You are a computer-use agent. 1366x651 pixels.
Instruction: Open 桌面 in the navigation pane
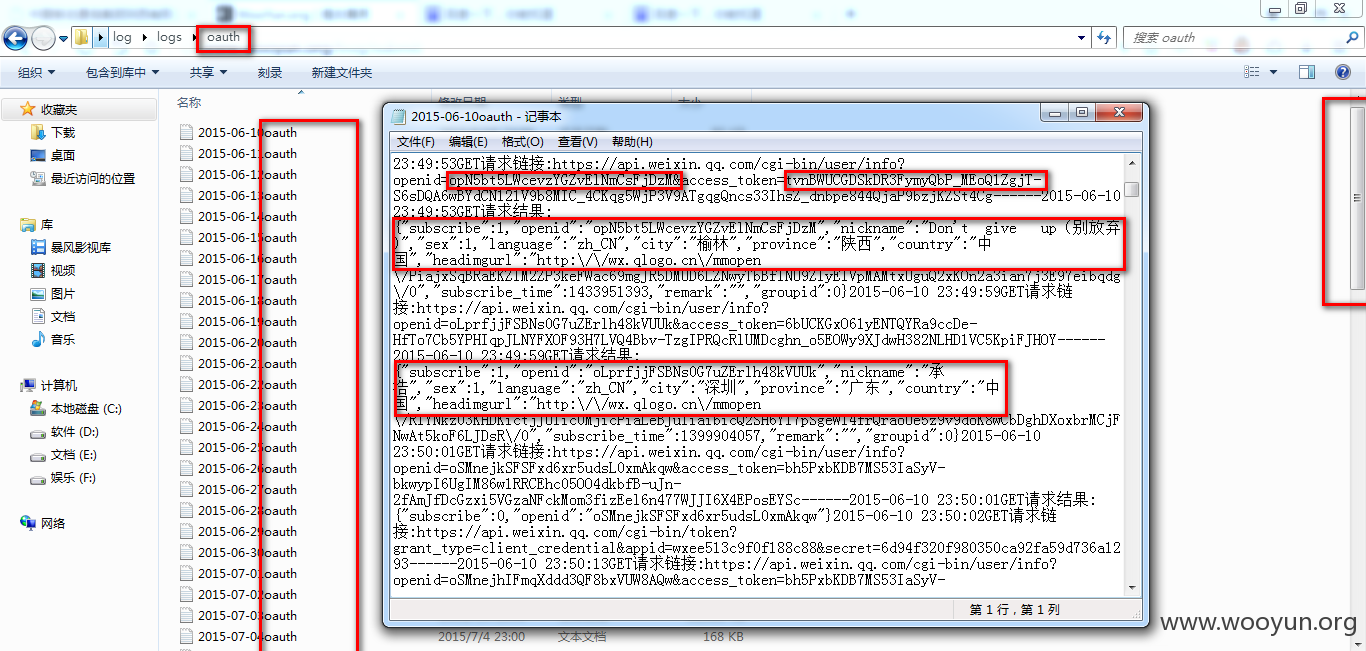click(63, 155)
